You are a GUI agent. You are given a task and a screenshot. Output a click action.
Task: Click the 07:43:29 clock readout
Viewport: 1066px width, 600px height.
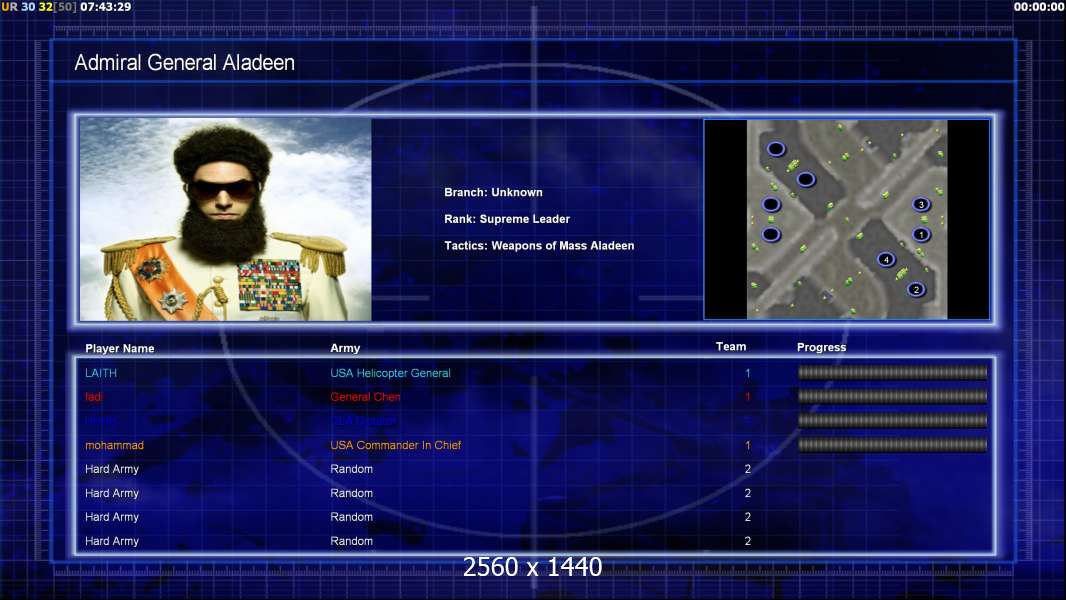[105, 7]
